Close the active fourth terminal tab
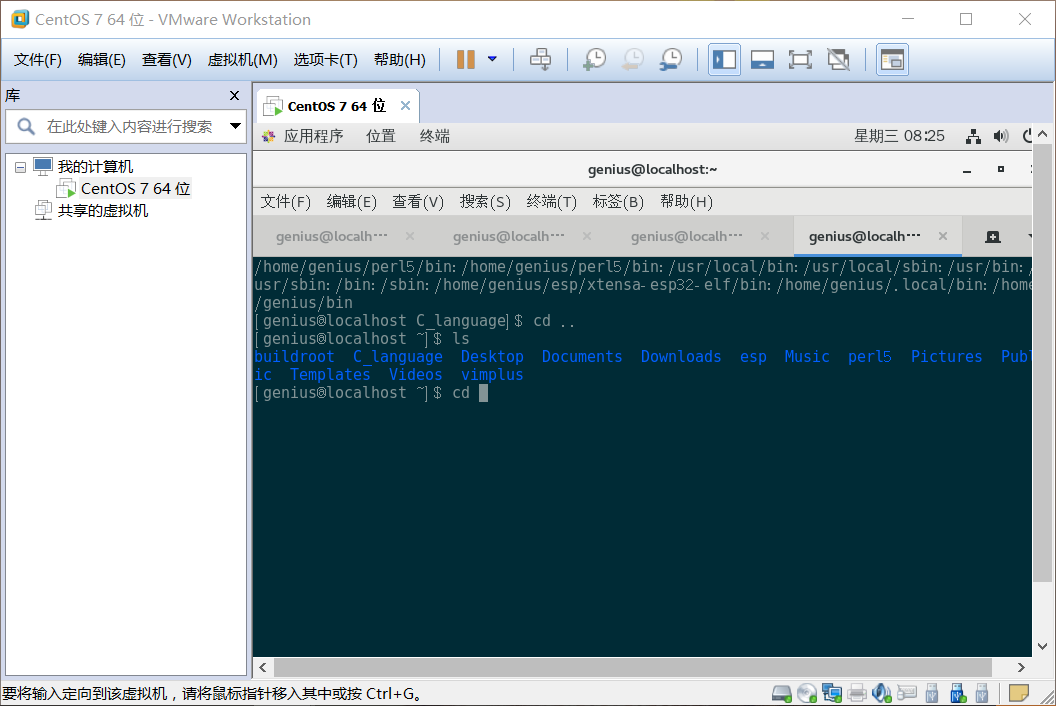Screen dimensions: 1056x706 (x=943, y=236)
